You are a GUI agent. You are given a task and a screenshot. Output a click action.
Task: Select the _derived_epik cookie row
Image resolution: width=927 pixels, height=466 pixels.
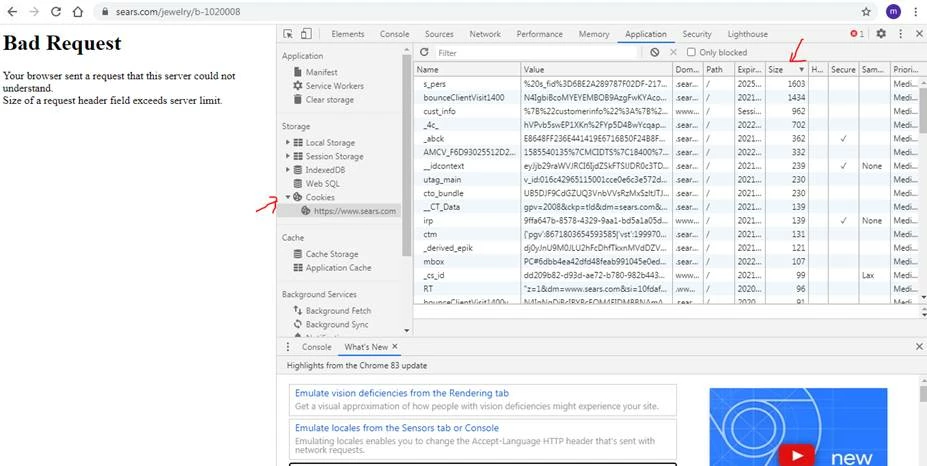pos(666,247)
